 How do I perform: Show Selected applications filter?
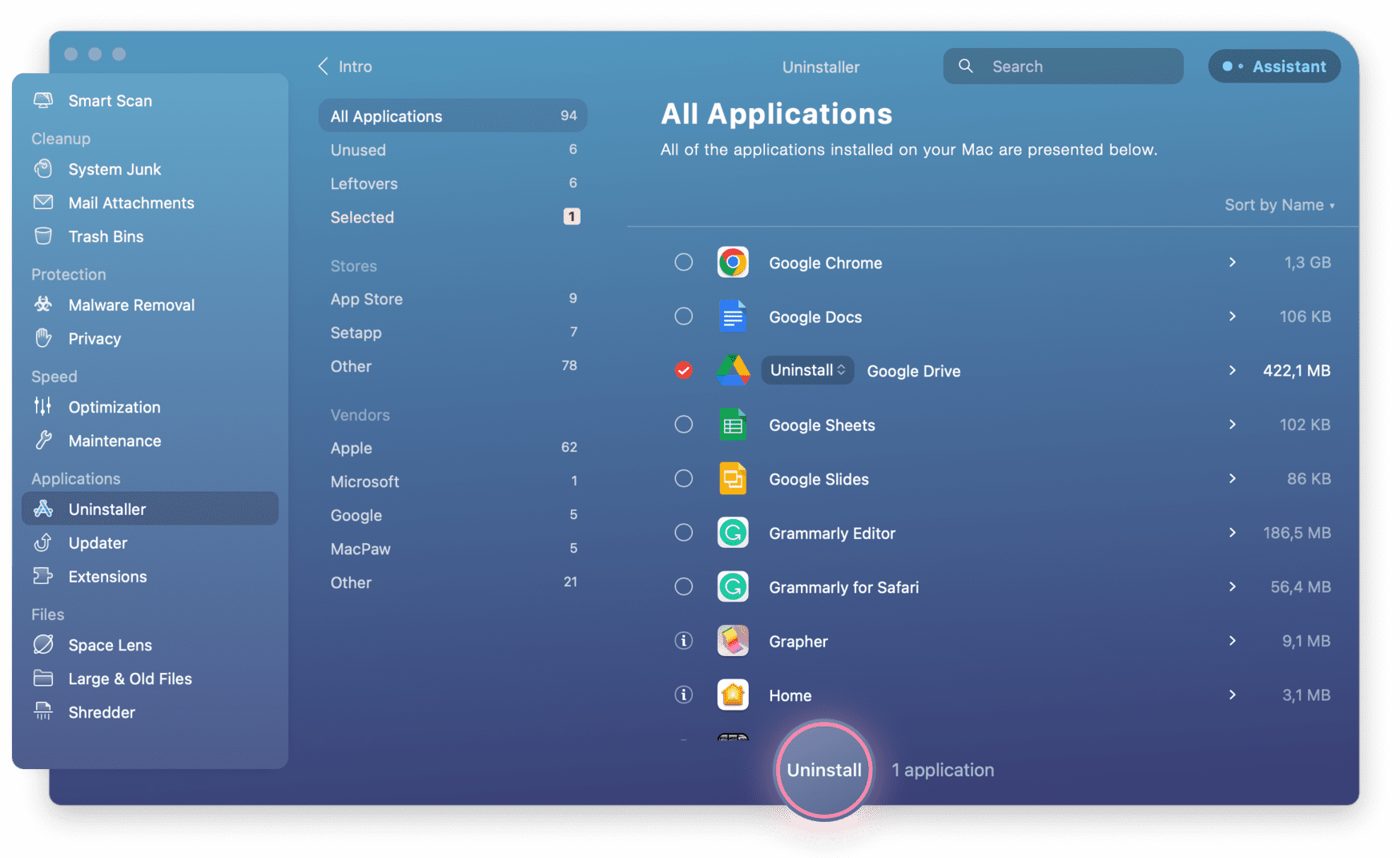(x=453, y=217)
